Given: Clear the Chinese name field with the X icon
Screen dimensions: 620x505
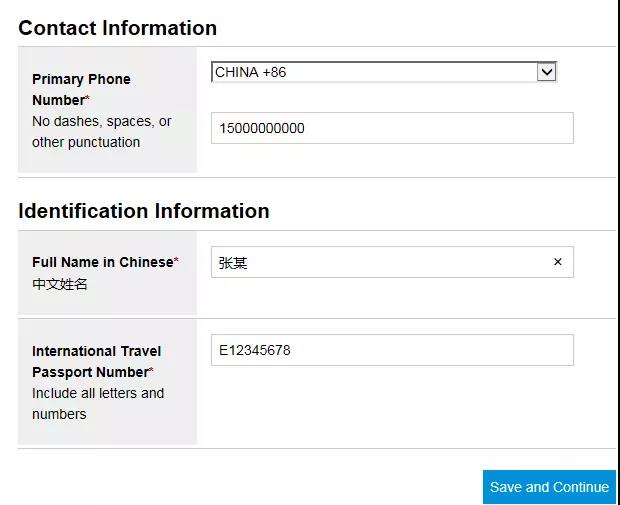Looking at the screenshot, I should point(558,262).
